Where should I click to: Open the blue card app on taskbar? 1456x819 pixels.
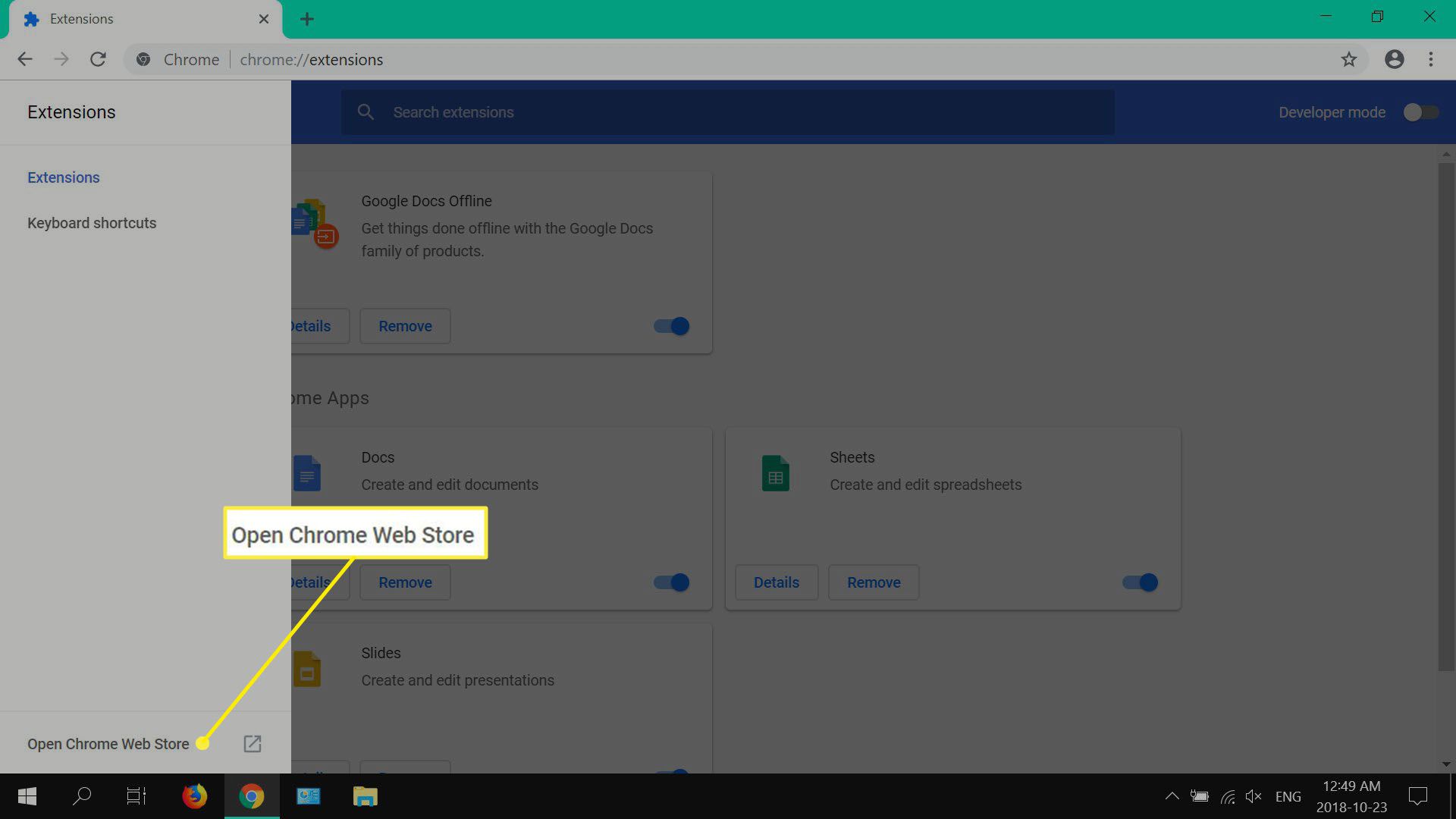pos(308,796)
